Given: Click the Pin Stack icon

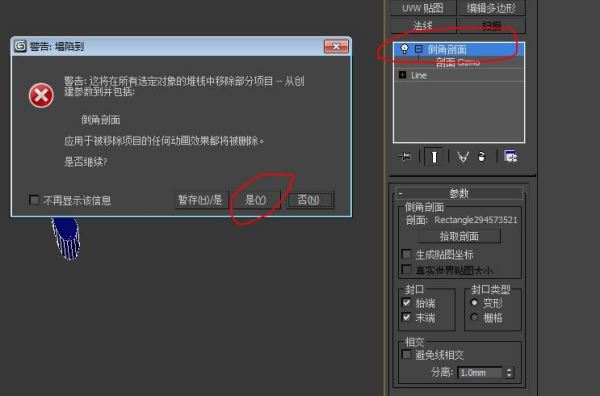Looking at the screenshot, I should tap(404, 156).
